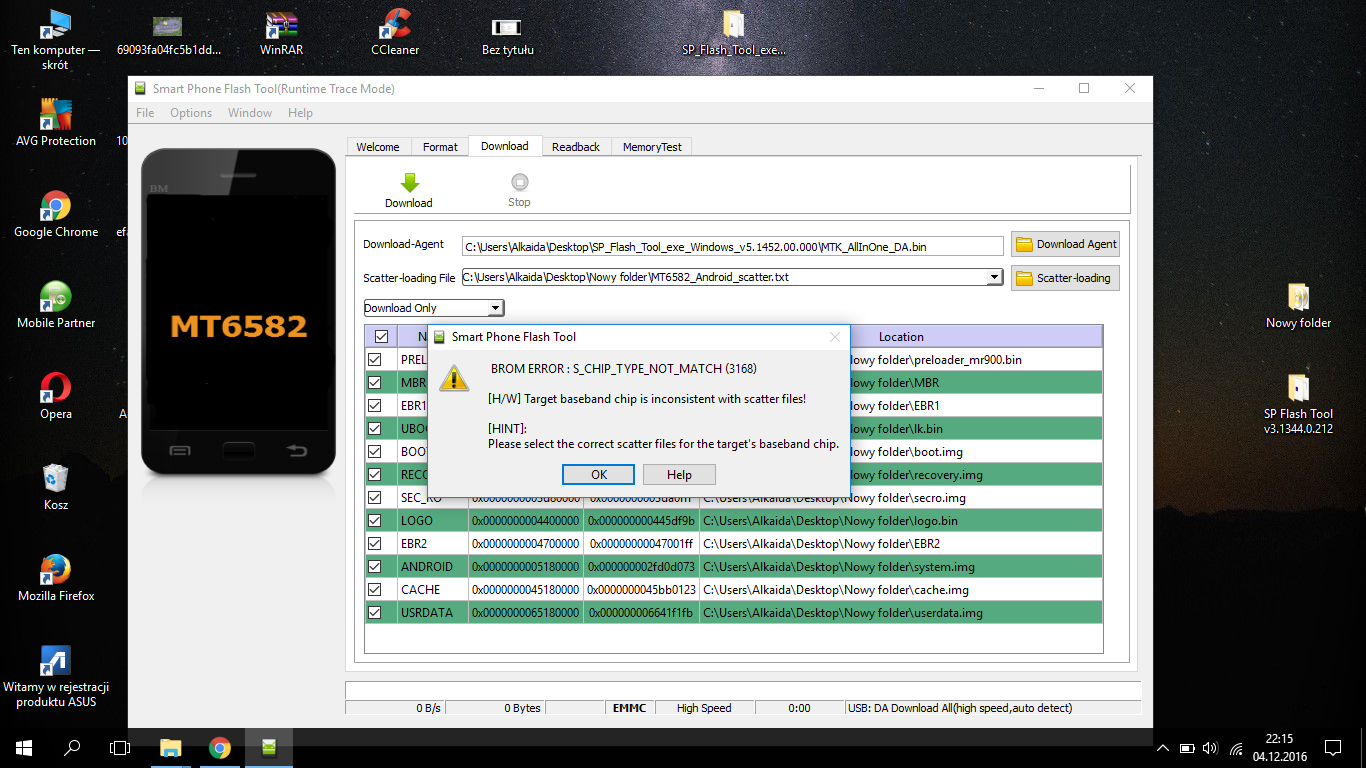
Task: Select Google Chrome desktop shortcut
Action: (x=56, y=215)
